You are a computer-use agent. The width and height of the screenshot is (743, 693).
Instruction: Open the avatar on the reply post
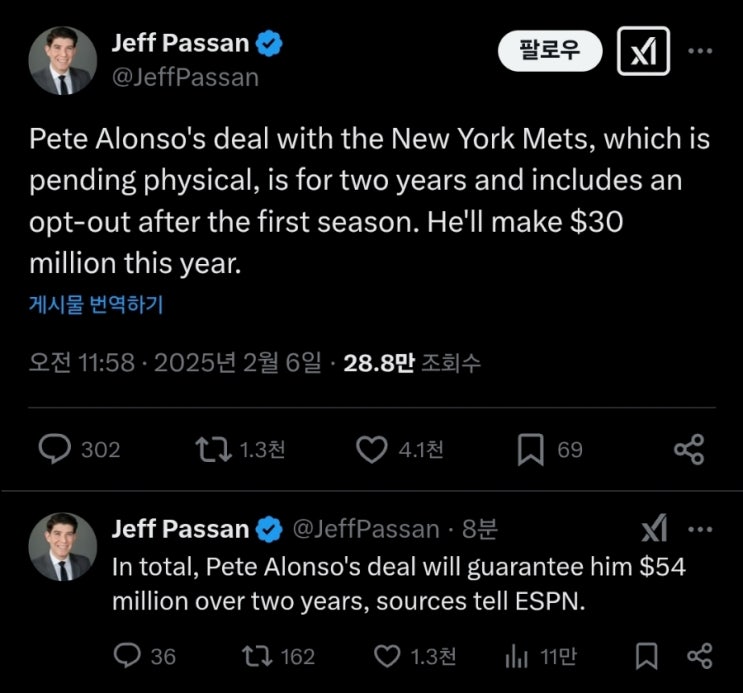(x=62, y=548)
